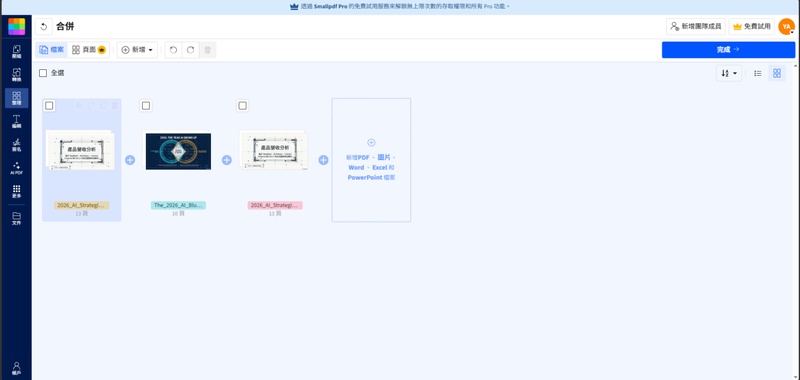
Task: Switch to Files (檔案) mode tab
Action: 52,50
